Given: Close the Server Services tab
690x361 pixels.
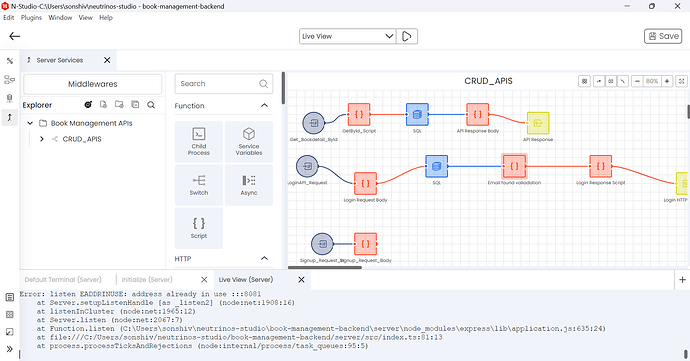Looking at the screenshot, I should (x=107, y=60).
